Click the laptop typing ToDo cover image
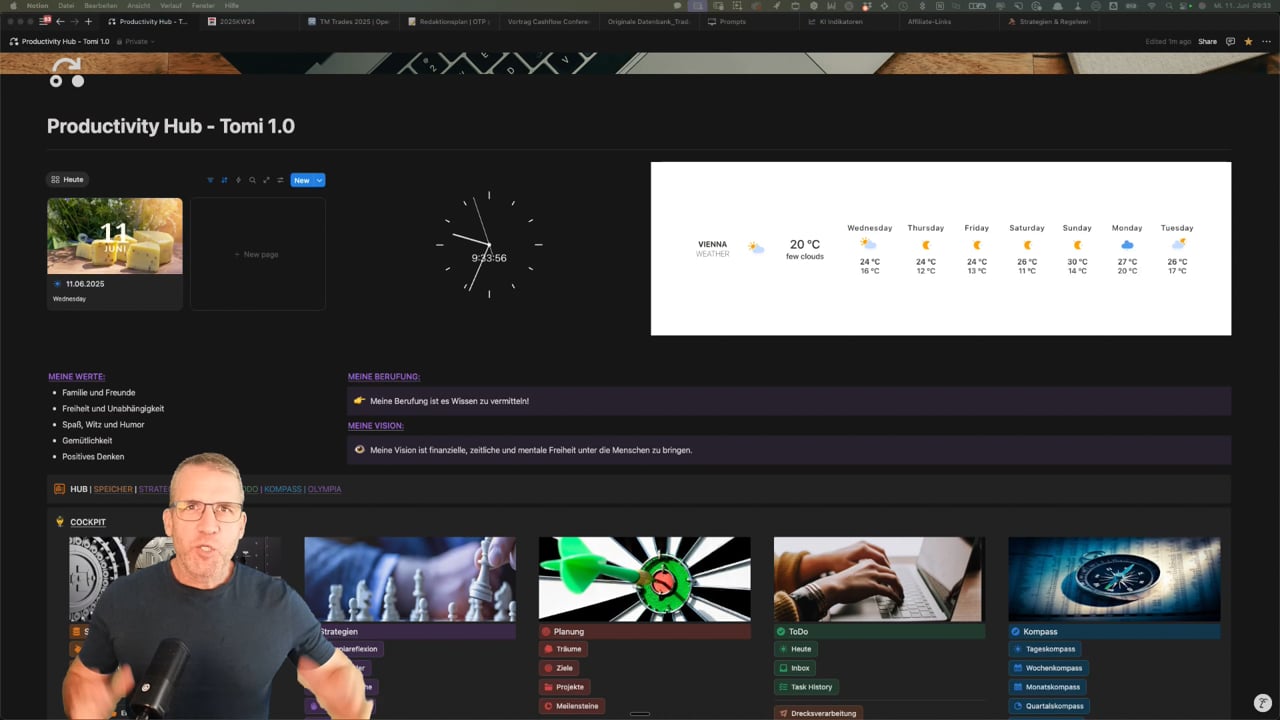 pyautogui.click(x=880, y=579)
